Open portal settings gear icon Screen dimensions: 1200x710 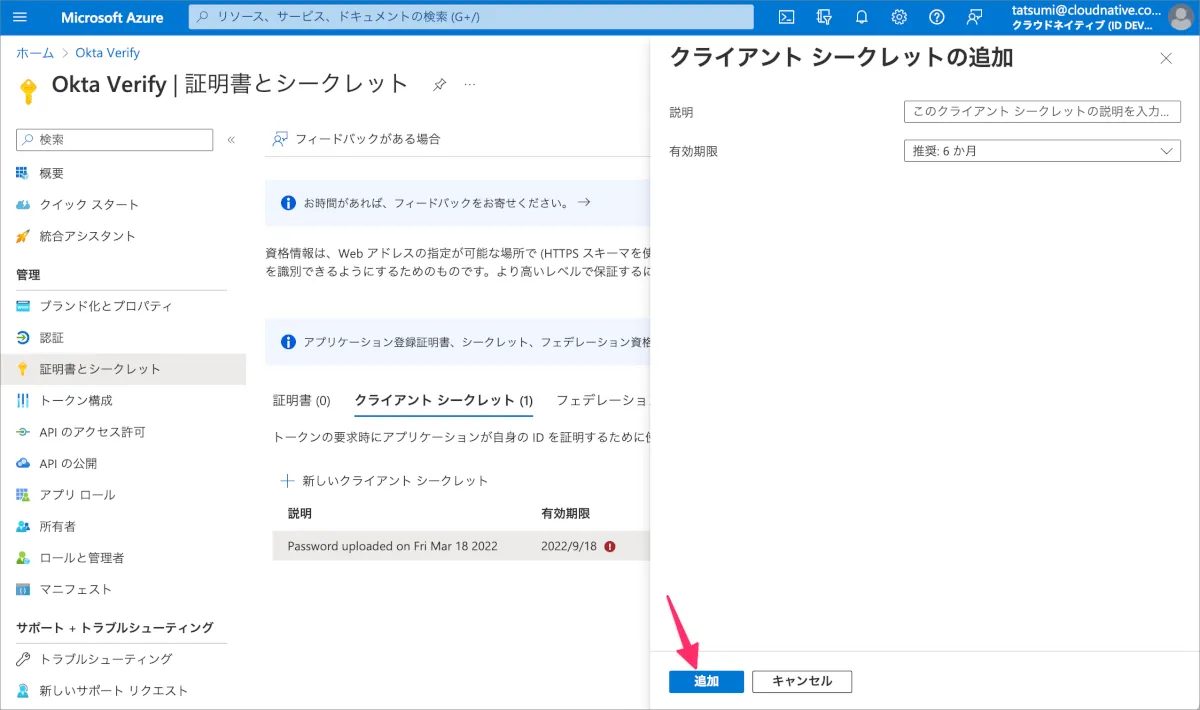899,17
